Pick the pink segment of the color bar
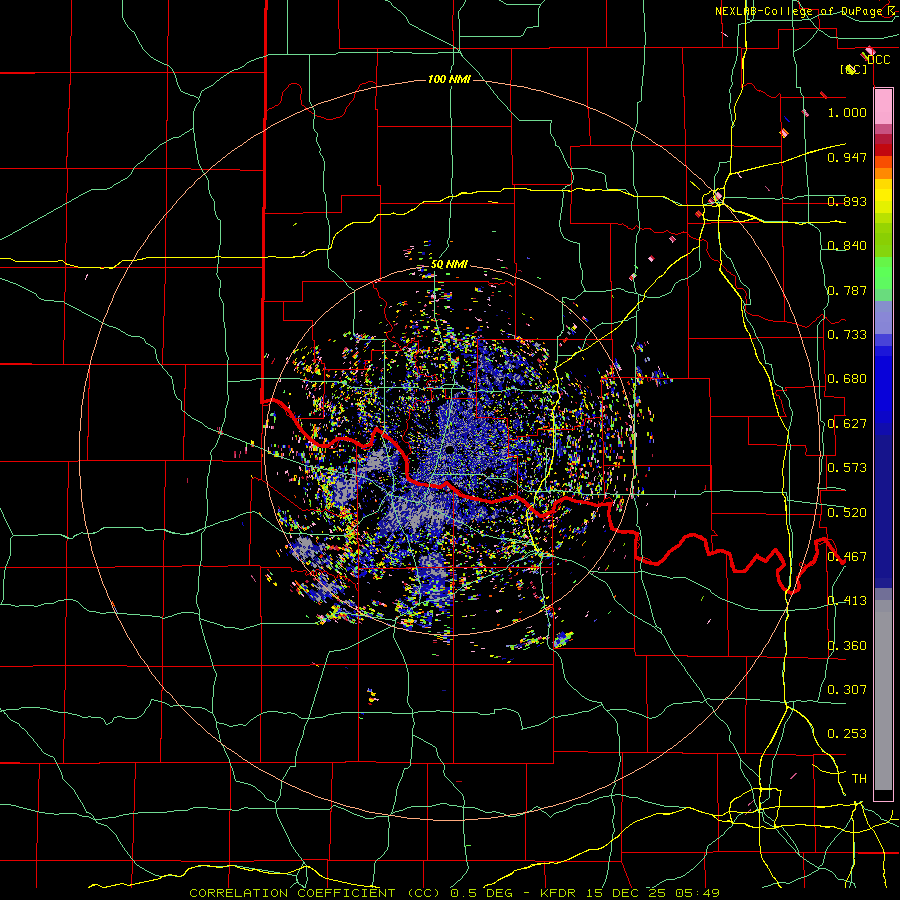Viewport: 900px width, 900px height. [883, 107]
